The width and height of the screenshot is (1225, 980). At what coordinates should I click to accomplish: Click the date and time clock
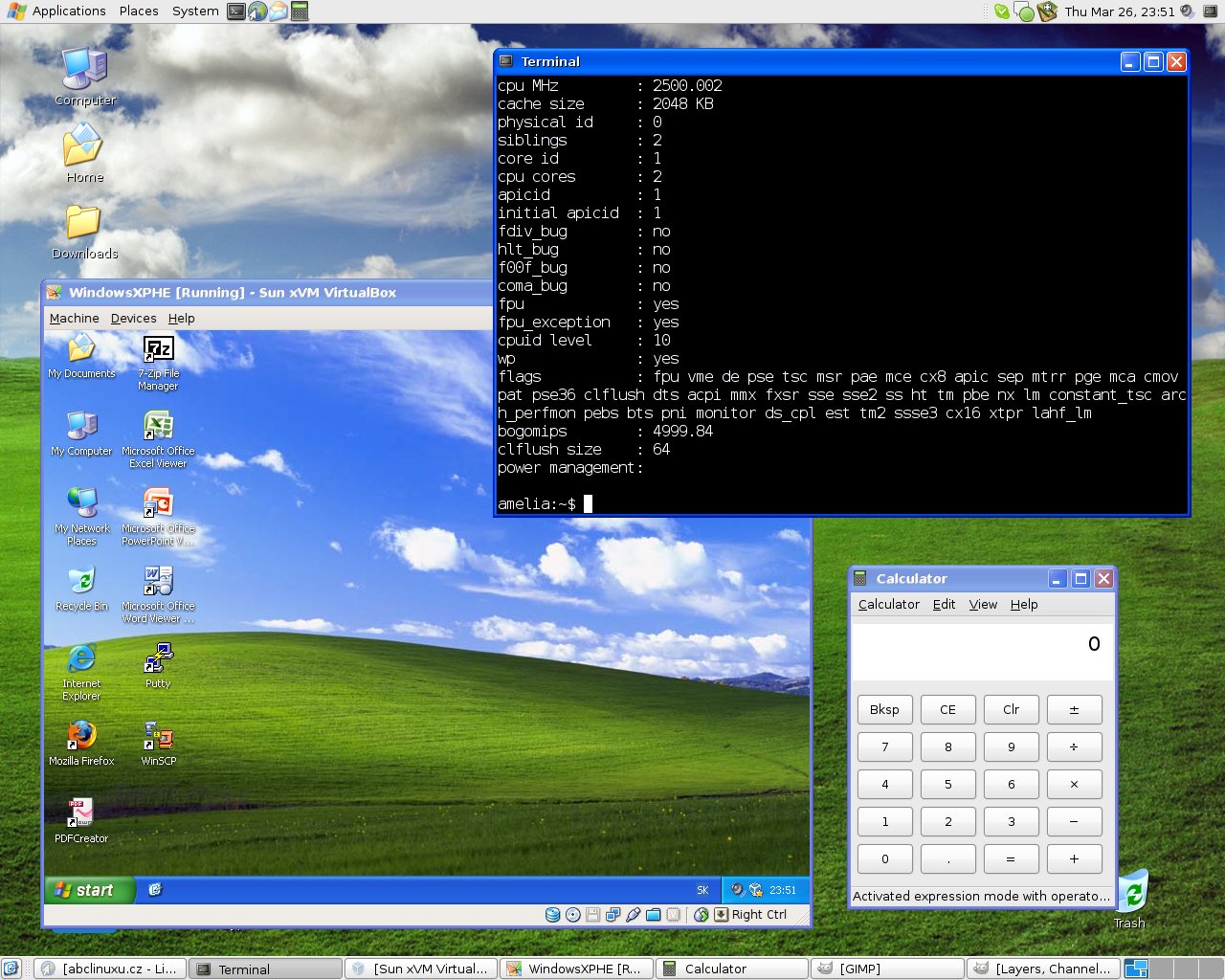(1119, 11)
